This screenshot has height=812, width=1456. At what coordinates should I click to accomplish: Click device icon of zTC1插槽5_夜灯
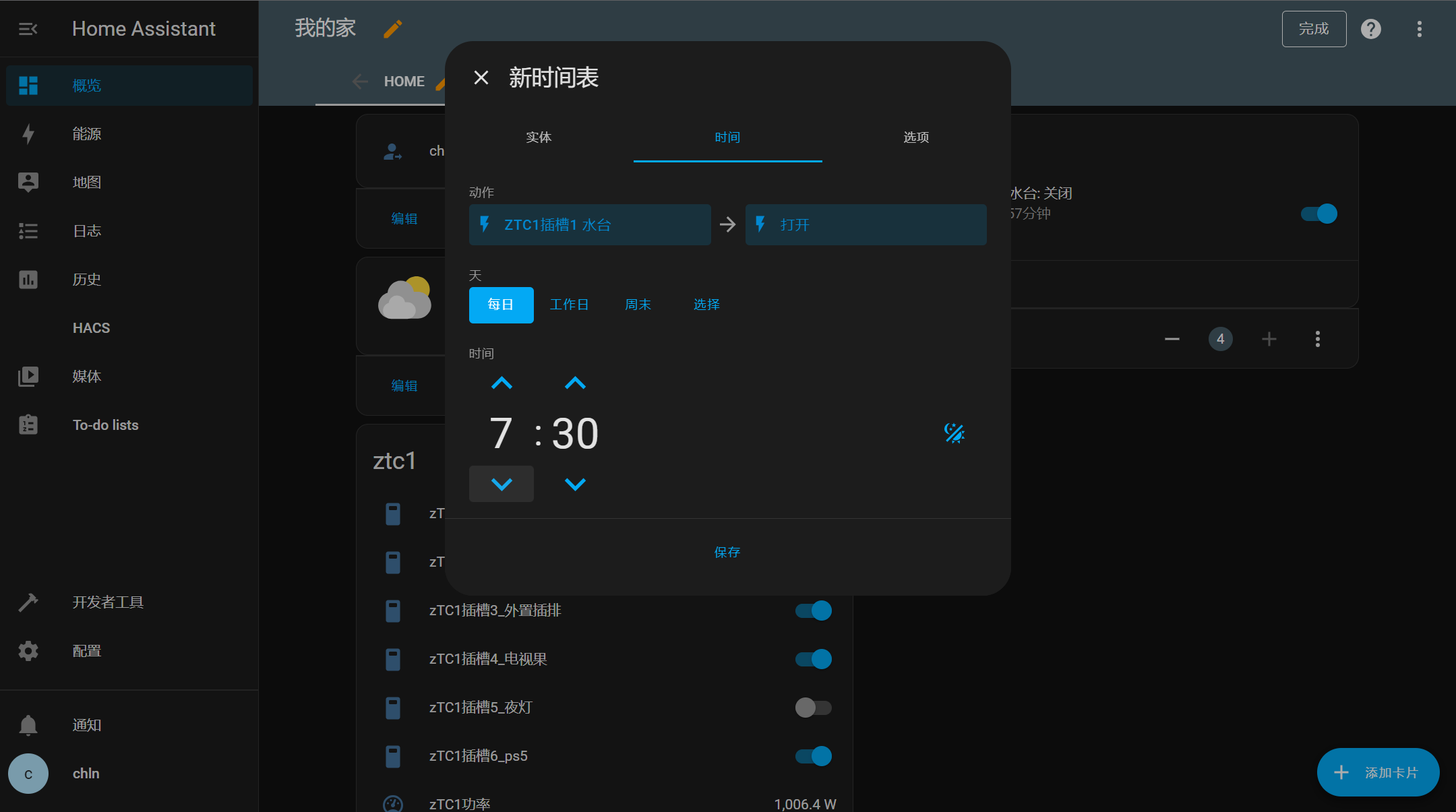[x=393, y=708]
